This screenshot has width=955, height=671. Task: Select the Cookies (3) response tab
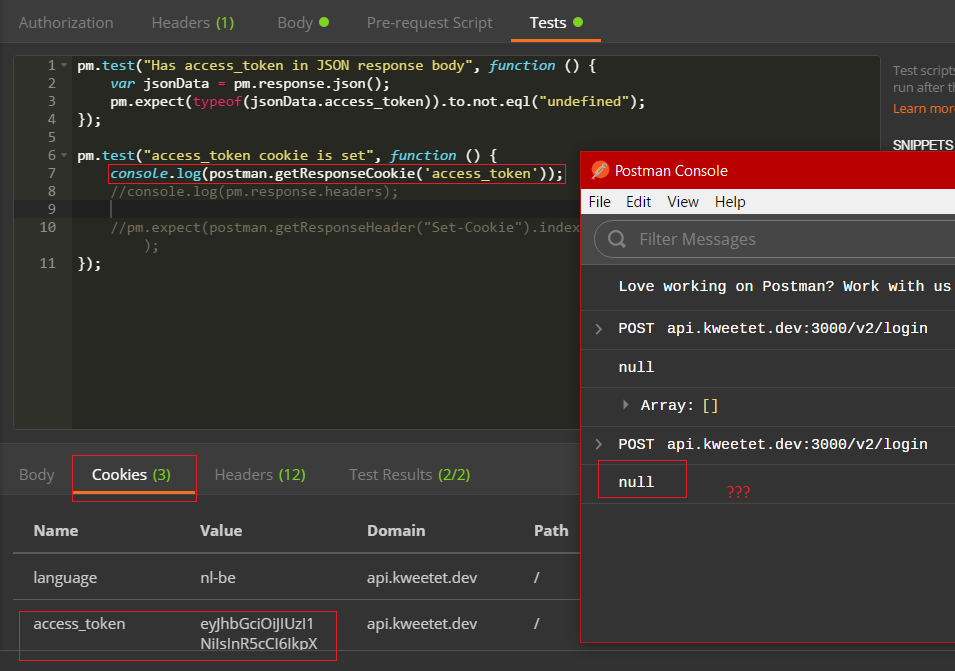[132, 474]
